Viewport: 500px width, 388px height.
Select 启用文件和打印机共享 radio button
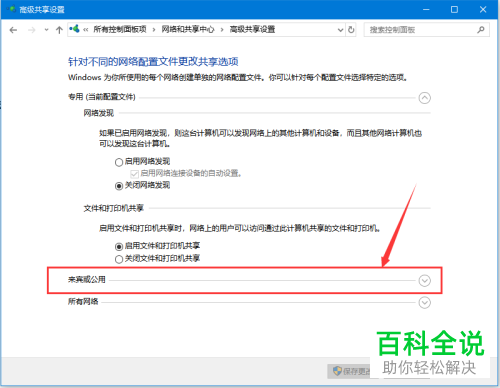[119, 247]
